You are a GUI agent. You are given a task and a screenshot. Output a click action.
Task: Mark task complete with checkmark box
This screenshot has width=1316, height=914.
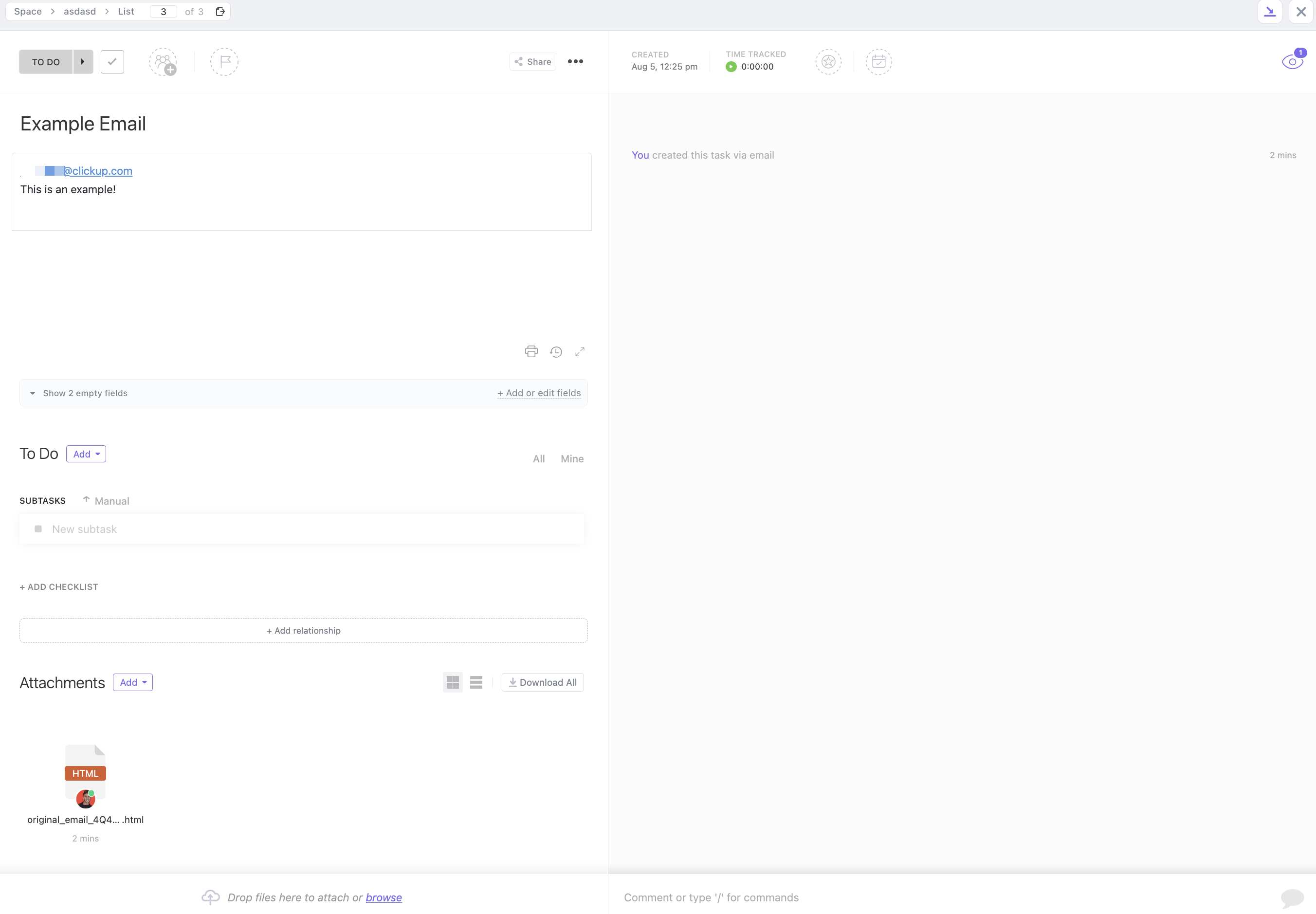[112, 62]
